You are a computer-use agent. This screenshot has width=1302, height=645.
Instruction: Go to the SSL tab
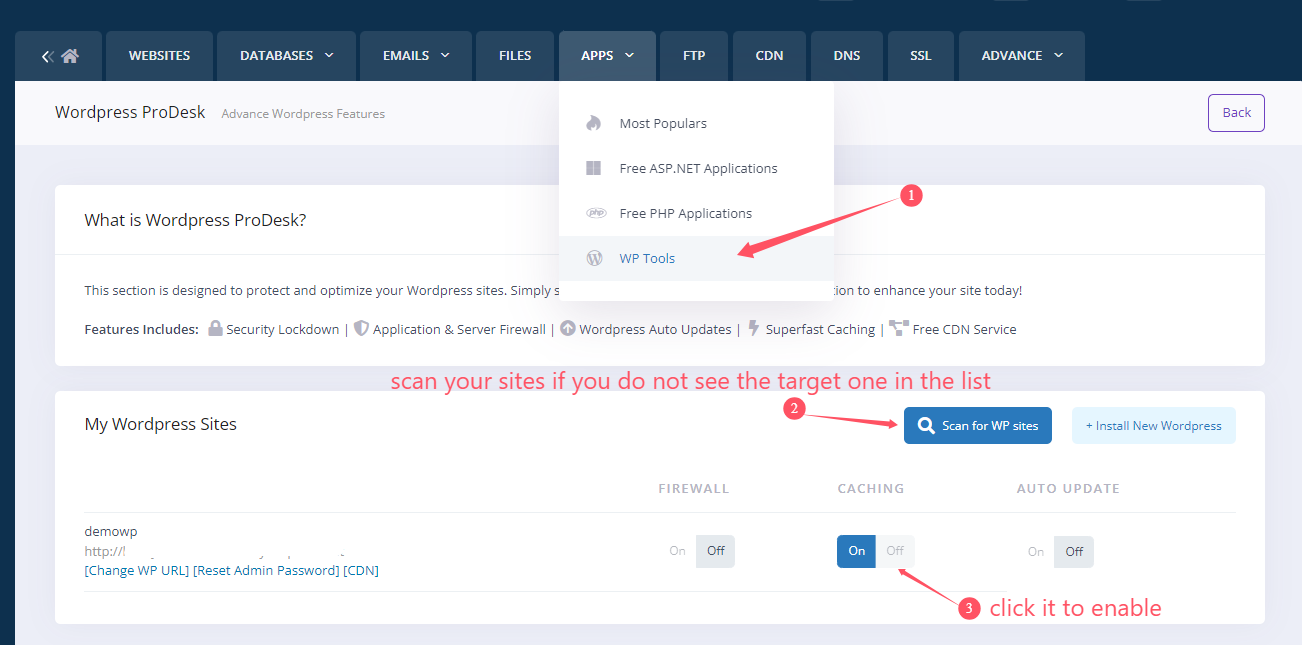pyautogui.click(x=920, y=56)
